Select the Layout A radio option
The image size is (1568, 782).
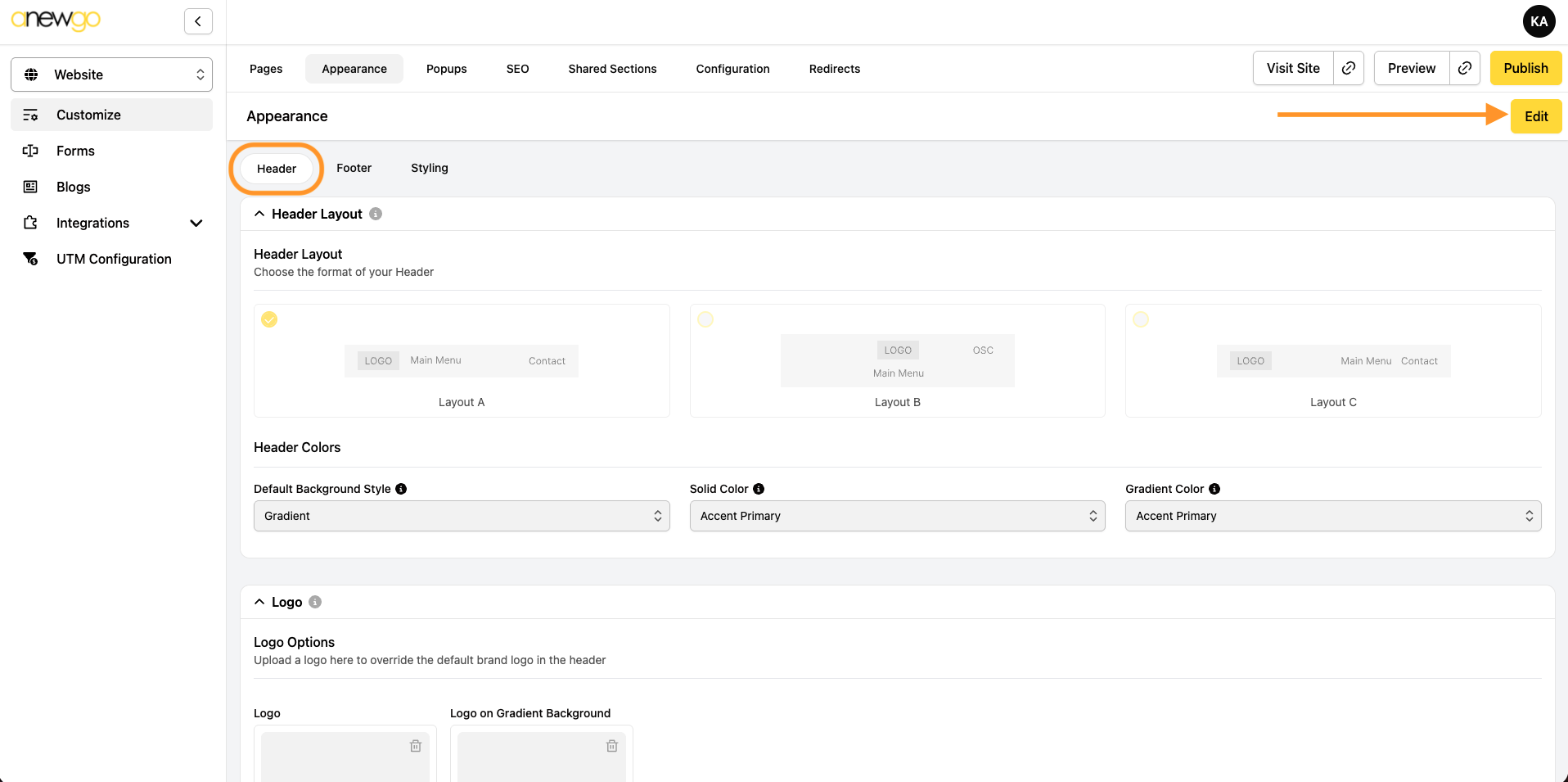click(x=269, y=319)
